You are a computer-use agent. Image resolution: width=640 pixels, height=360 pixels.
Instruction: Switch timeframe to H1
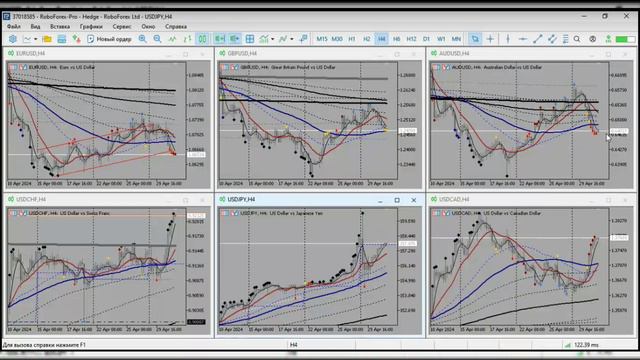(x=352, y=39)
